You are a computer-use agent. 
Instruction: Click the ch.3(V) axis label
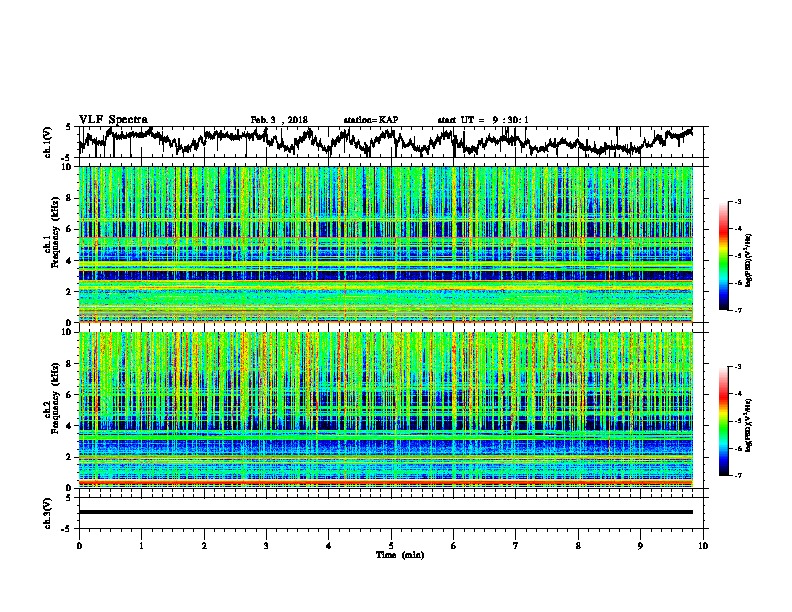coord(47,514)
